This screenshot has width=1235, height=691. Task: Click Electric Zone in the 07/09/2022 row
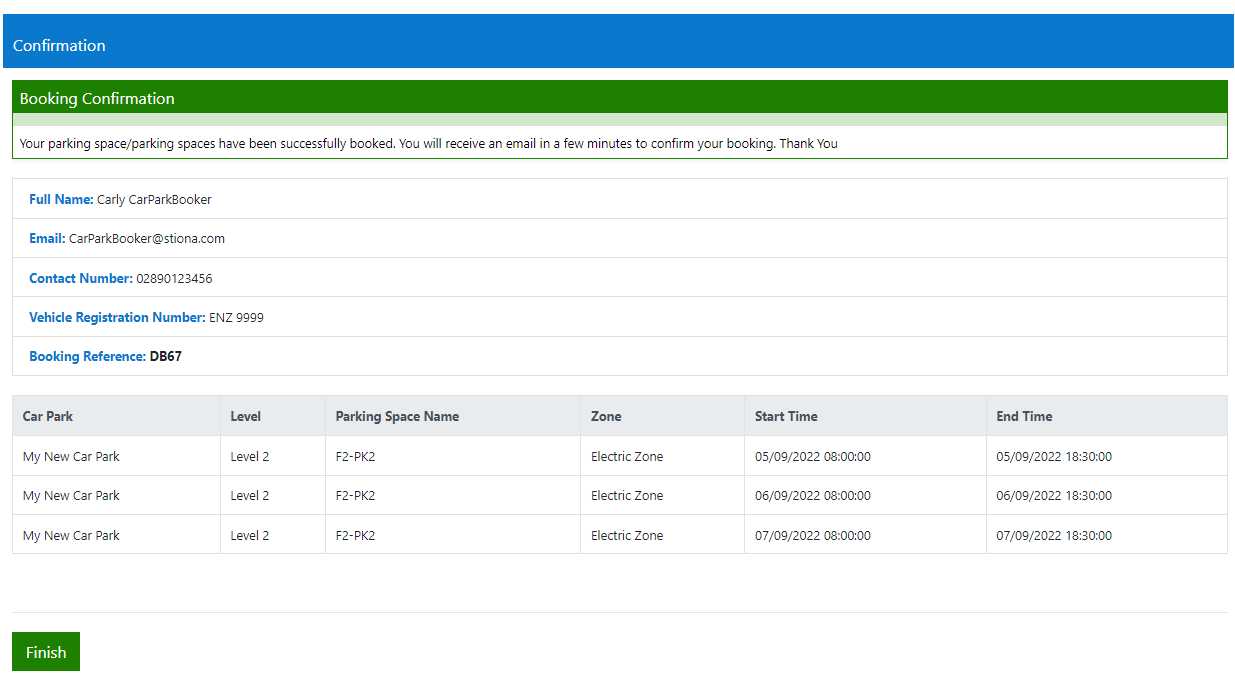pos(627,535)
